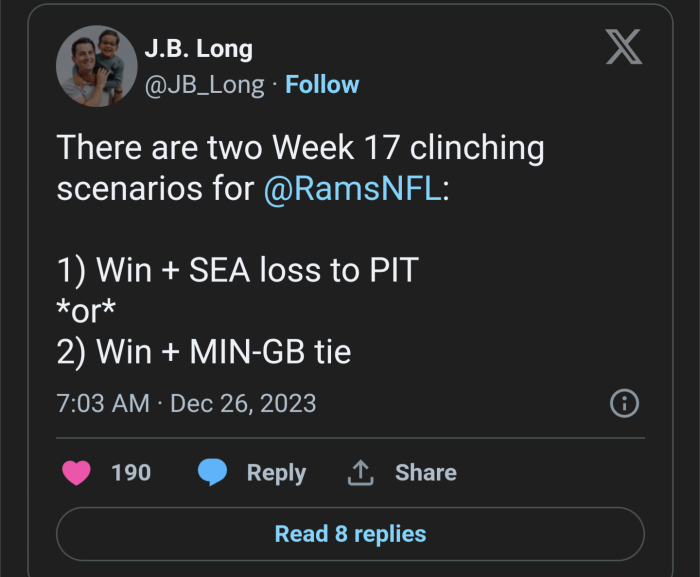
Task: Click the 'Win + MIN-GB tie' line
Action: click(204, 352)
